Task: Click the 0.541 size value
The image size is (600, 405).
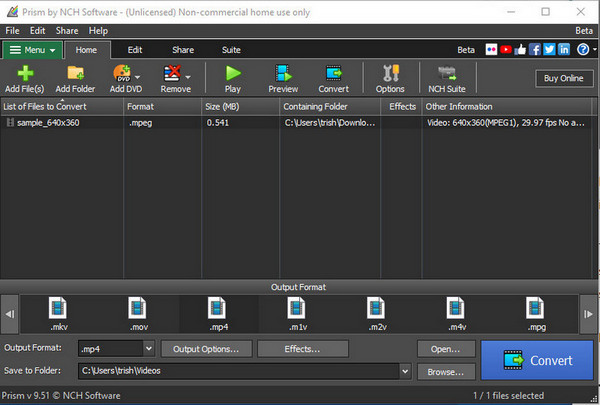Action: (x=218, y=123)
